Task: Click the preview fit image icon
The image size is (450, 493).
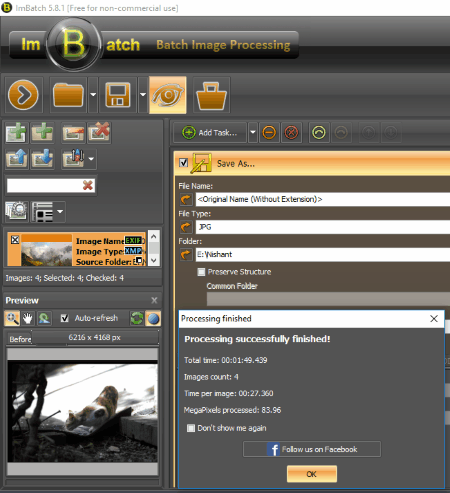Action: (x=44, y=318)
